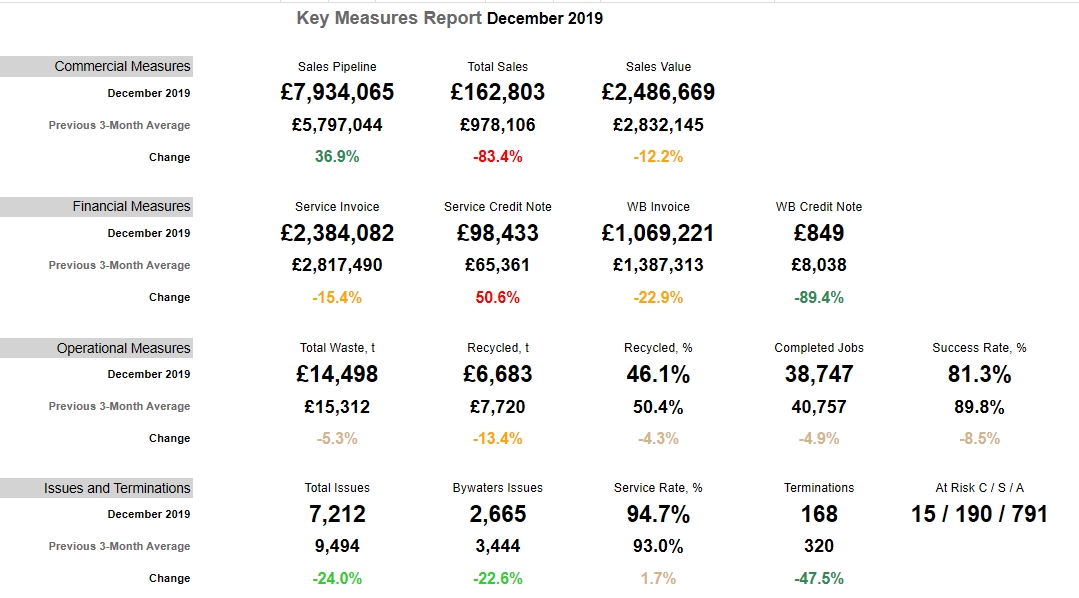Select the Issues and Terminations header

pos(117,488)
